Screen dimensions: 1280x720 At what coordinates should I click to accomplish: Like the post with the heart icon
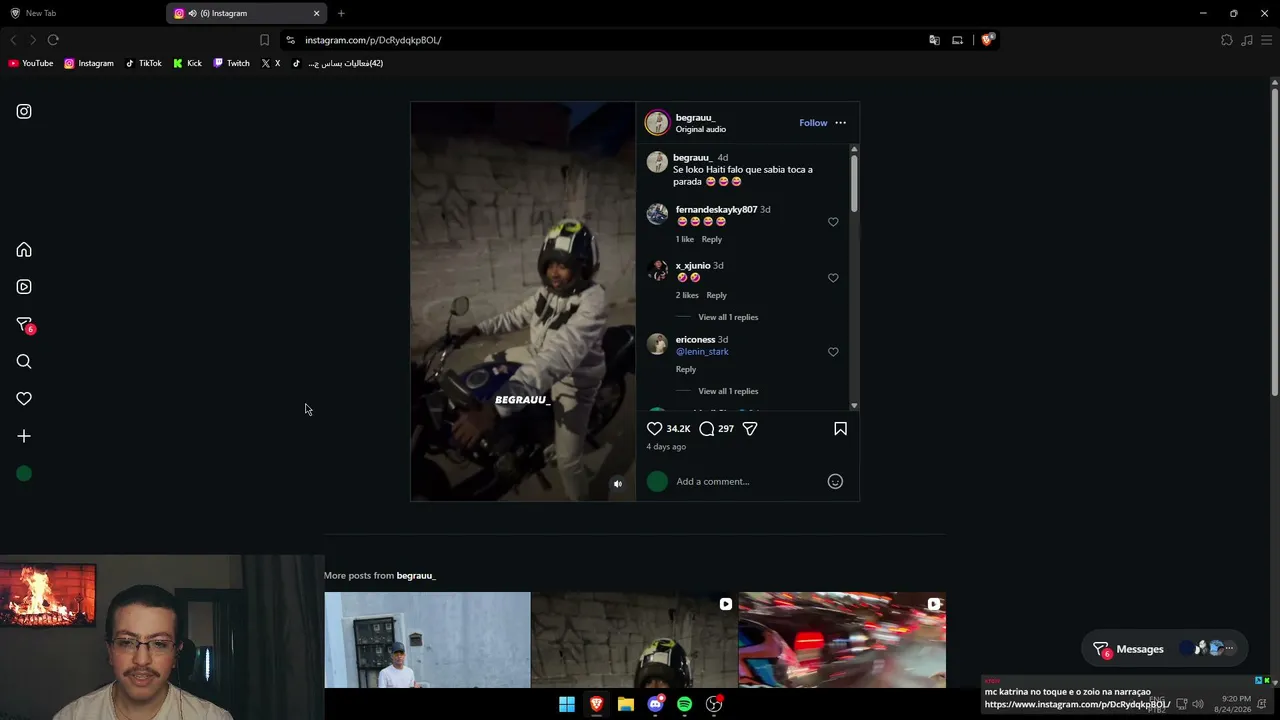point(655,429)
